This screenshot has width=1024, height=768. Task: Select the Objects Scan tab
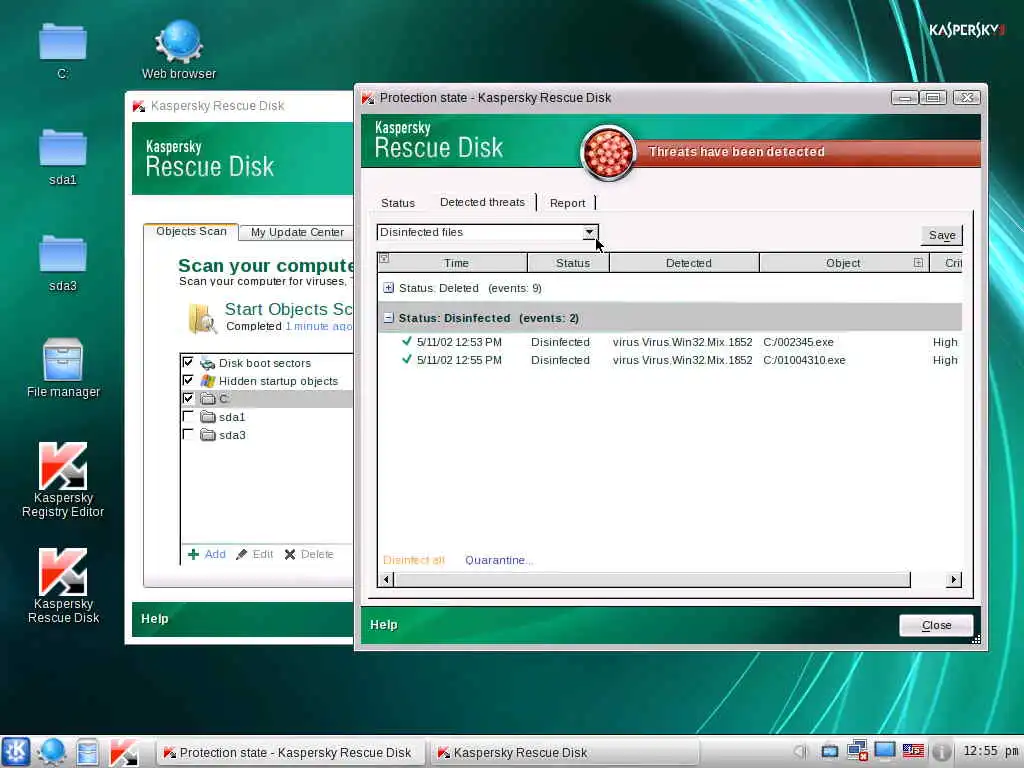191,231
